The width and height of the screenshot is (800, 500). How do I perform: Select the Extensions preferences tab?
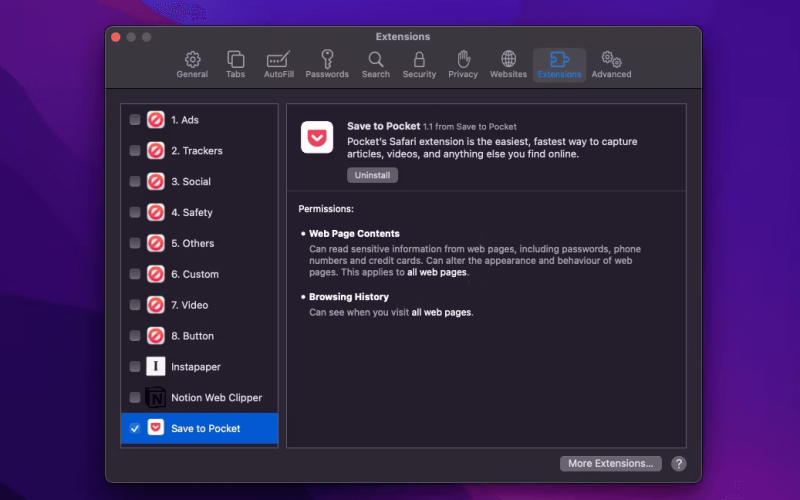tap(559, 64)
